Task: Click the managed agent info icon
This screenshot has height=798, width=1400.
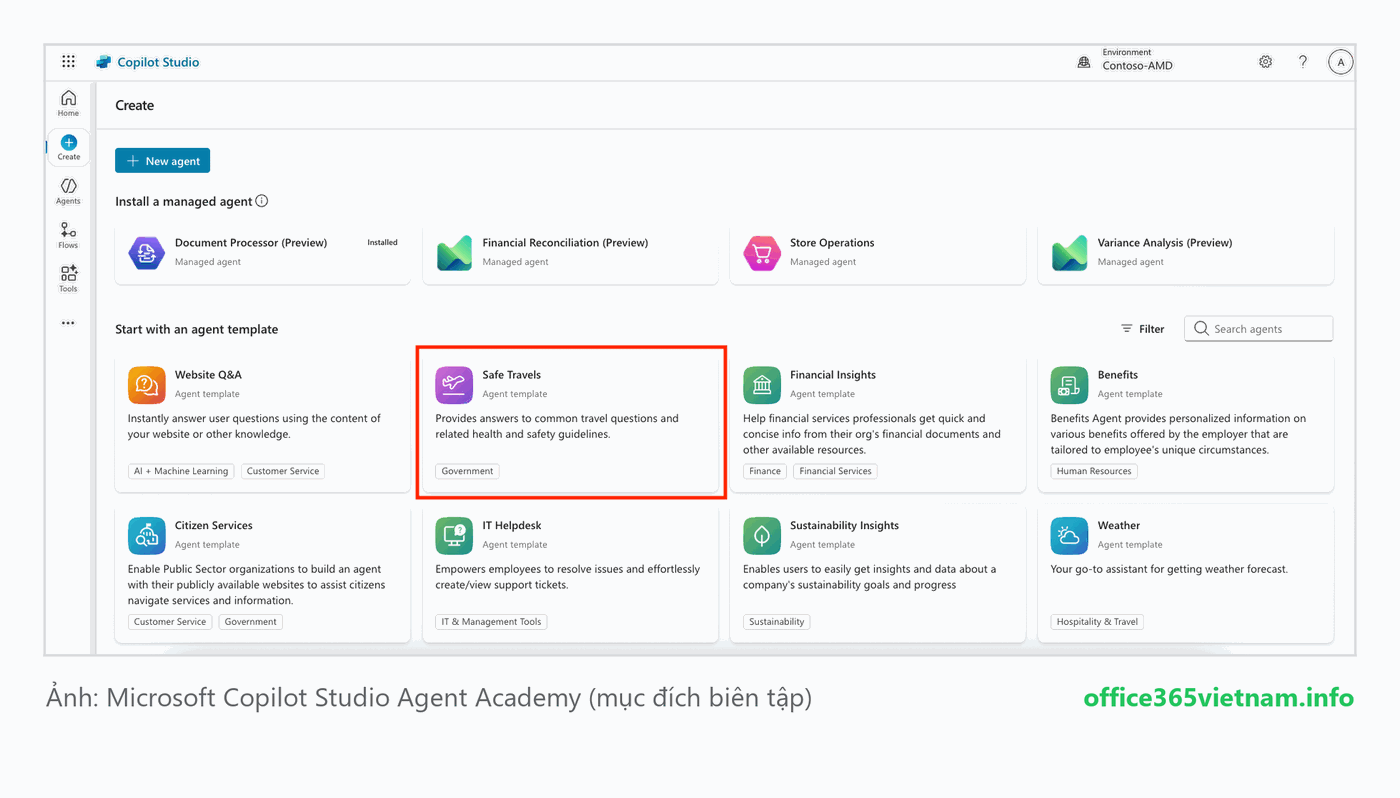Action: tap(262, 201)
